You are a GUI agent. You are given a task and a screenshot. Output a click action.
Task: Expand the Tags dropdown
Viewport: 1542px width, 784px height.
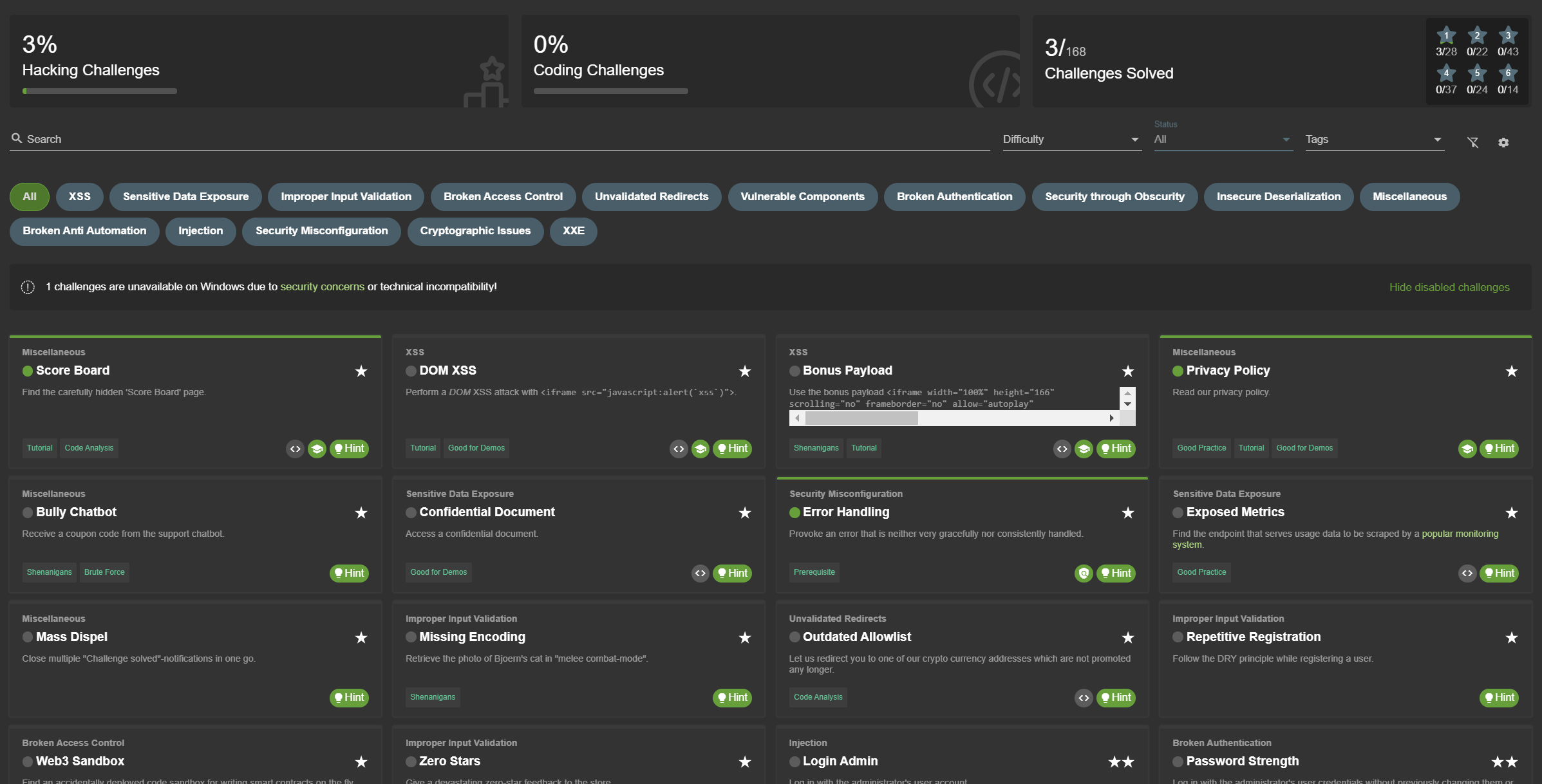[x=1374, y=140]
